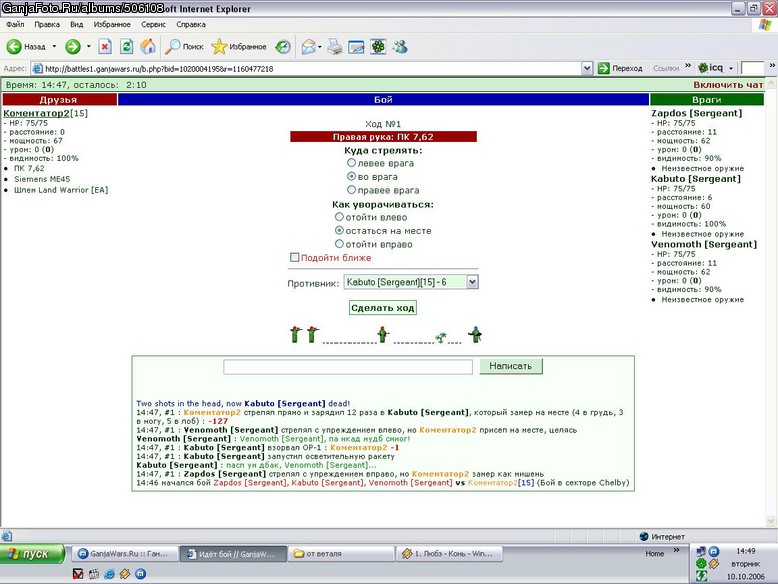Select 'левее врага' shooting option
The height and width of the screenshot is (584, 778).
pos(351,163)
